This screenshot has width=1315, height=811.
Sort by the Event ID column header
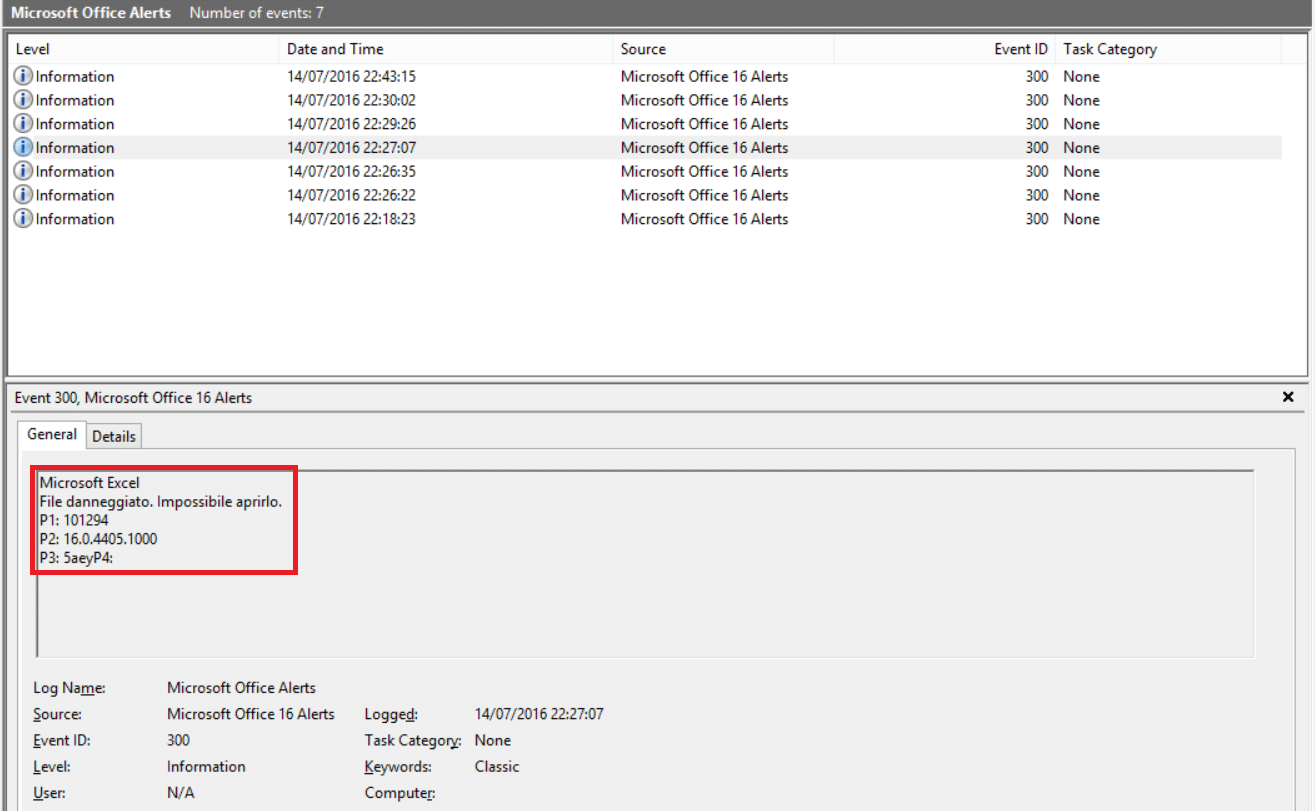tap(944, 49)
